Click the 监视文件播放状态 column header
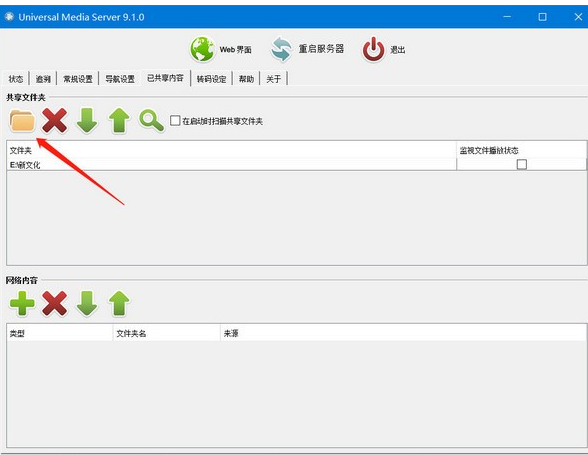This screenshot has width=588, height=455. click(521, 150)
